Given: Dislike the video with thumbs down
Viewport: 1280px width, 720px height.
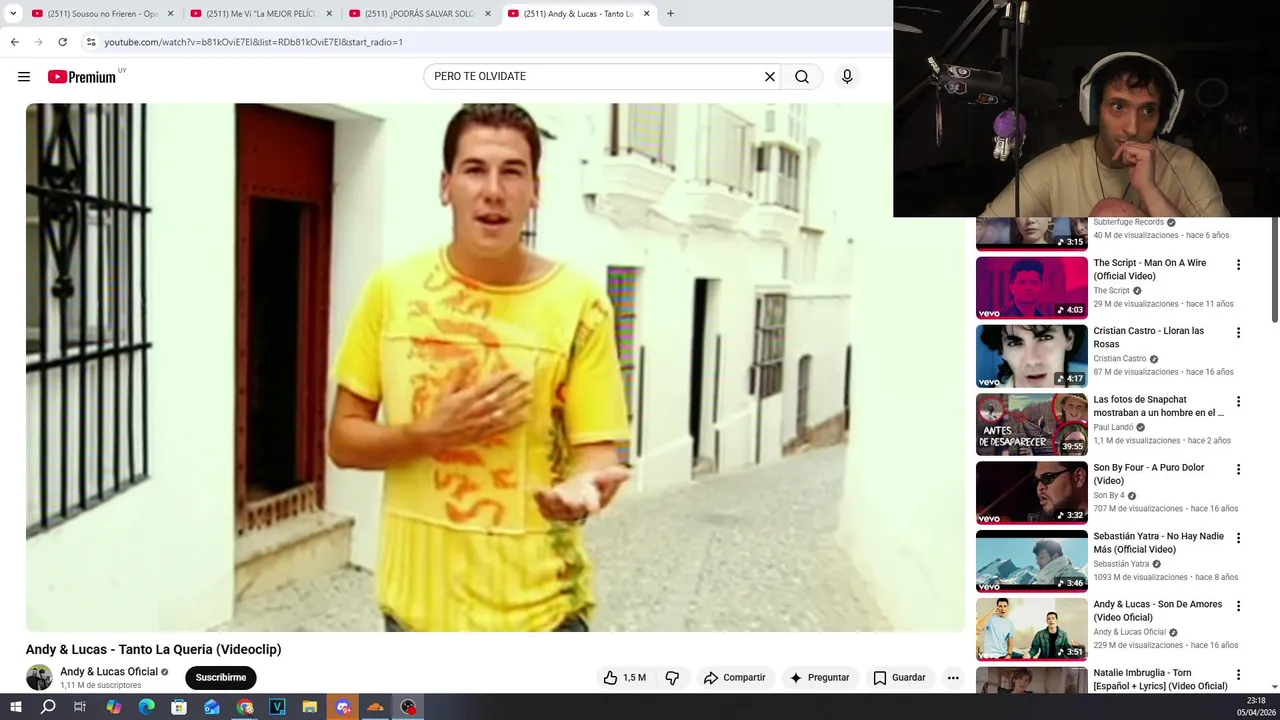Looking at the screenshot, I should [x=672, y=678].
